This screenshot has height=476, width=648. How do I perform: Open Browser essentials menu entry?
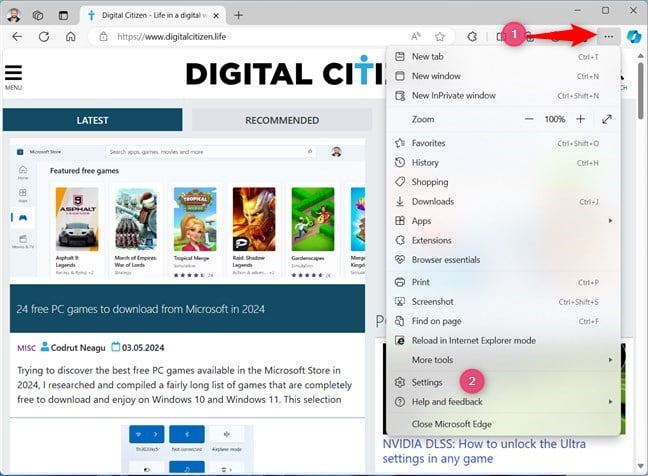click(503, 259)
